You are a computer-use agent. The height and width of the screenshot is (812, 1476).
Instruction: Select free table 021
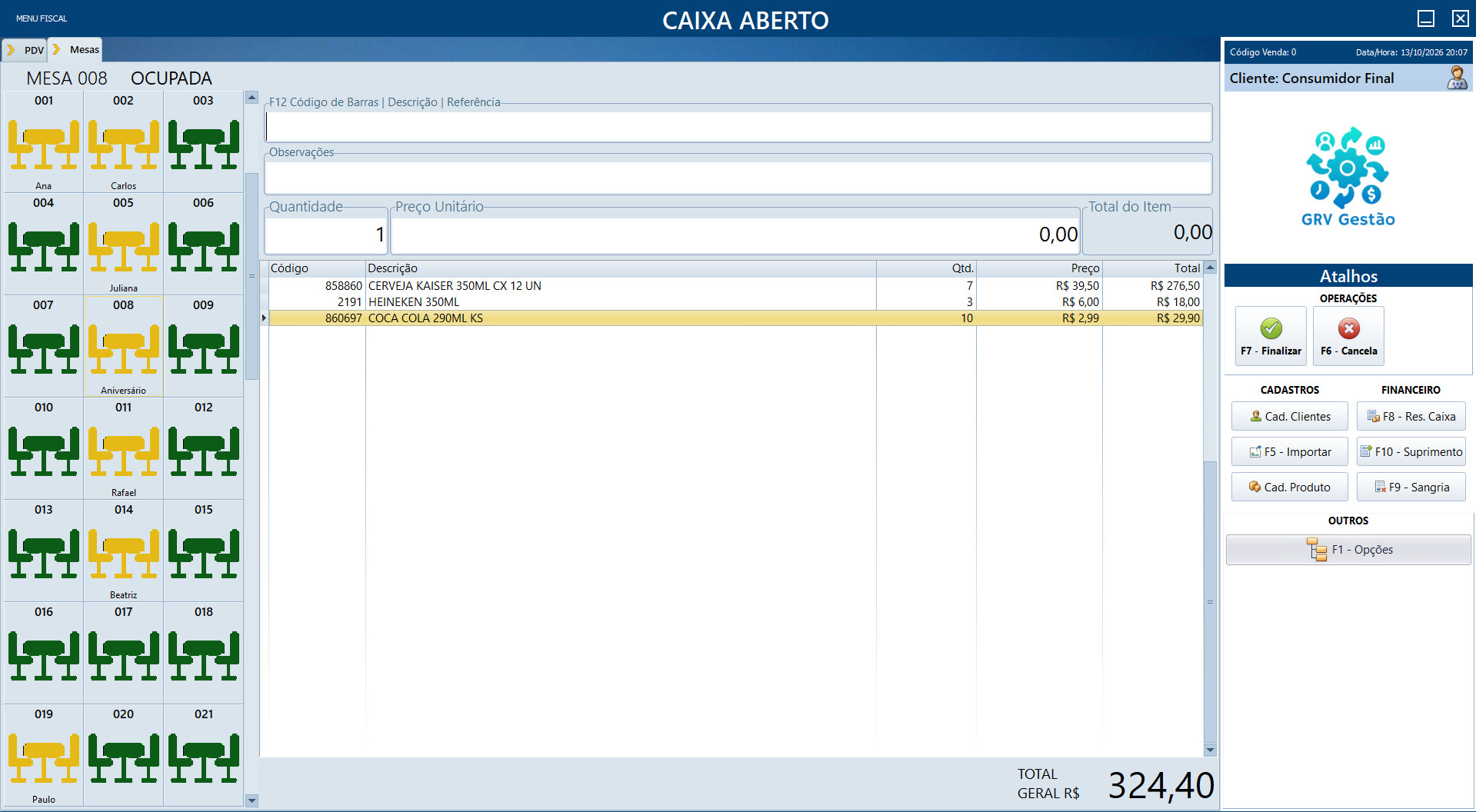[203, 757]
